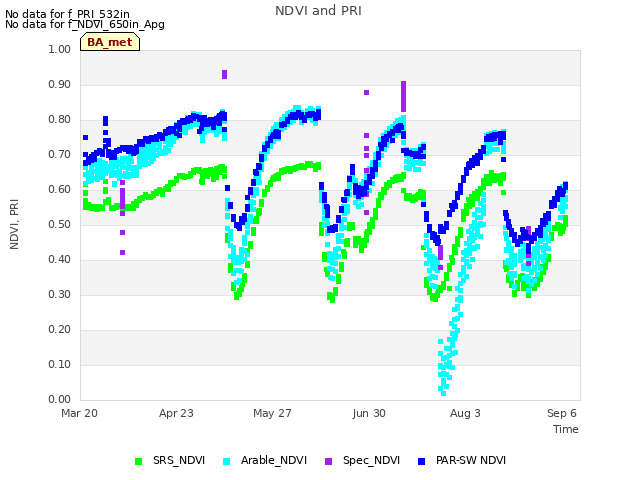
Task: Click the 0.20 y-axis tick label
Action: click(60, 329)
